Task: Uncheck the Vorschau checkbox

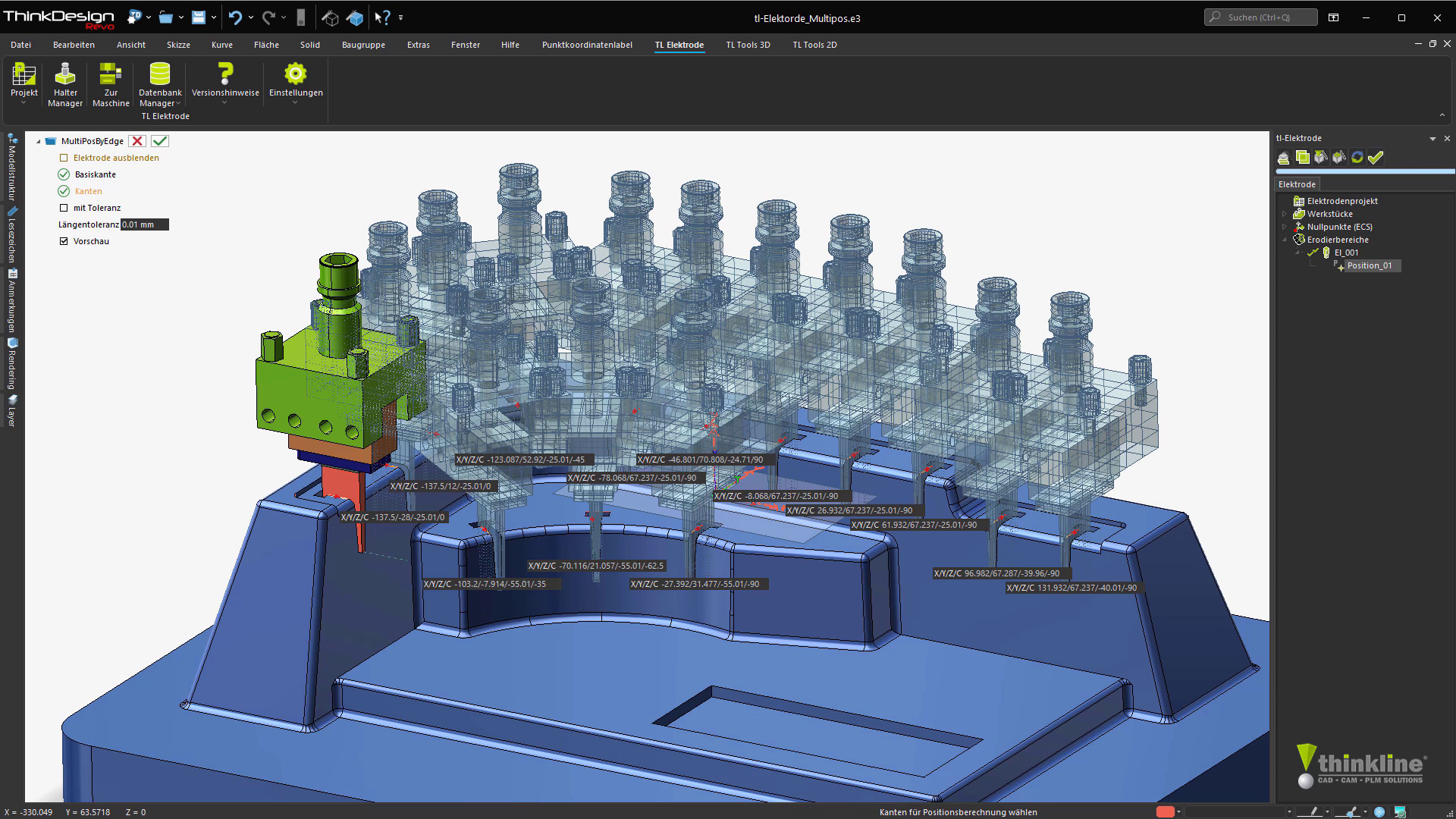Action: click(64, 241)
